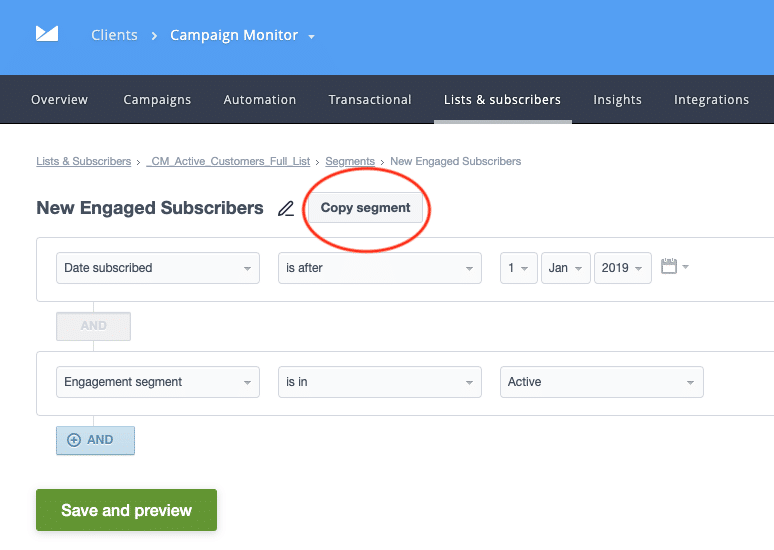Follow the Segments breadcrumb link
Screen dimensions: 774x550
(x=350, y=161)
